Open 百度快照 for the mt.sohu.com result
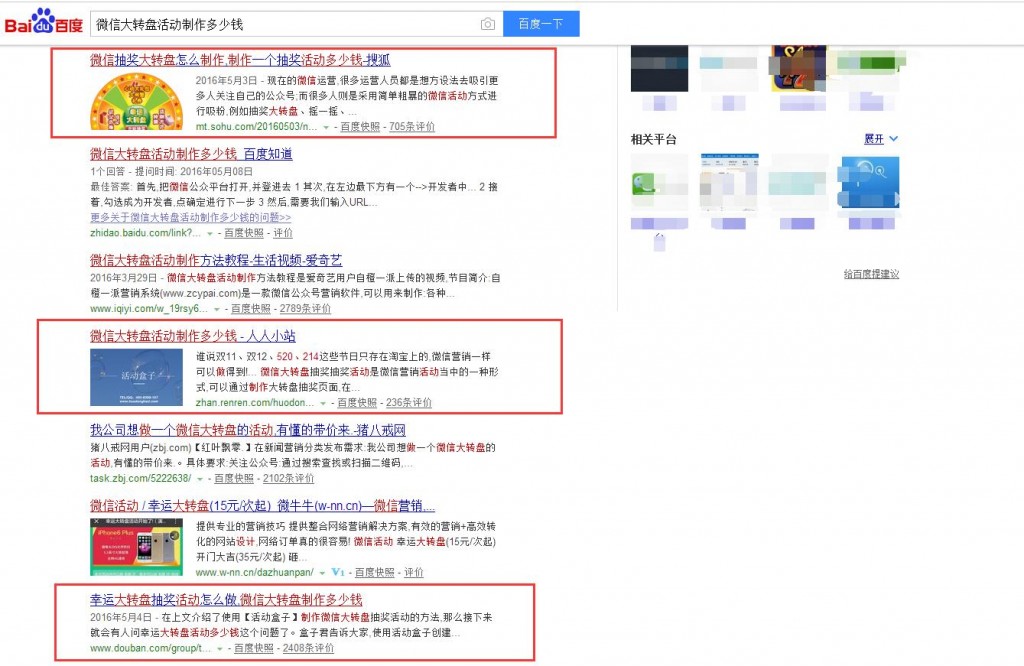The image size is (1024, 666). pos(360,127)
